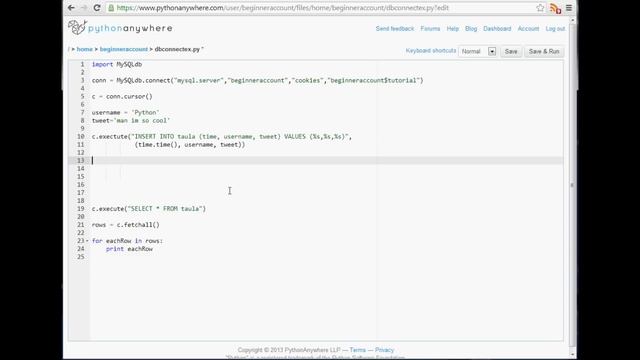The height and width of the screenshot is (360, 640).
Task: Click the print eachRow line
Action: click(129, 249)
